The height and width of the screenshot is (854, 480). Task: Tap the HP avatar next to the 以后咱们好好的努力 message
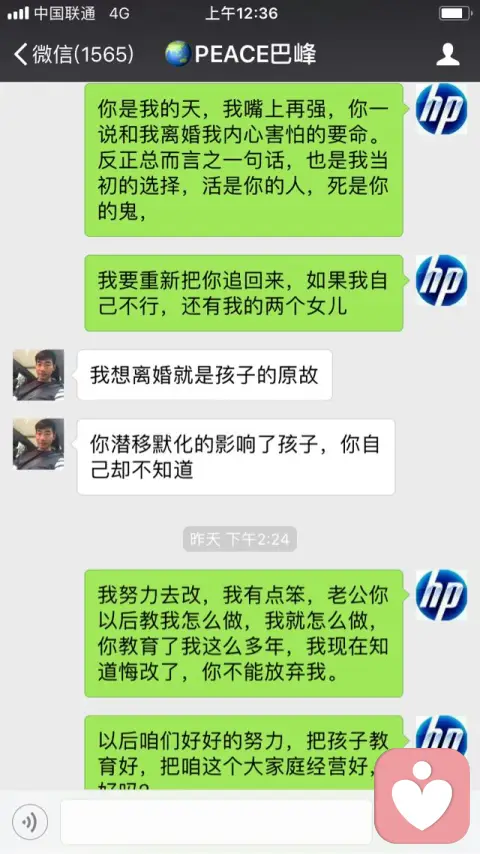coord(441,733)
